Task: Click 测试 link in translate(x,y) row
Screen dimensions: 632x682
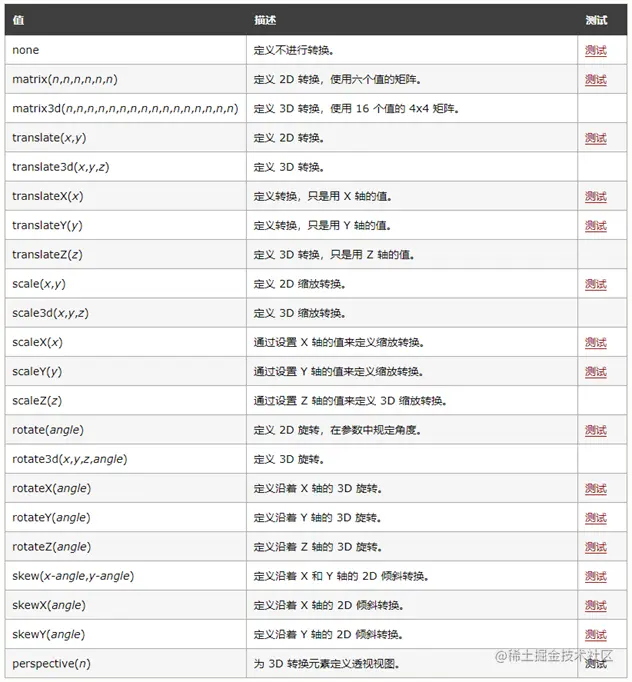Action: (596, 138)
